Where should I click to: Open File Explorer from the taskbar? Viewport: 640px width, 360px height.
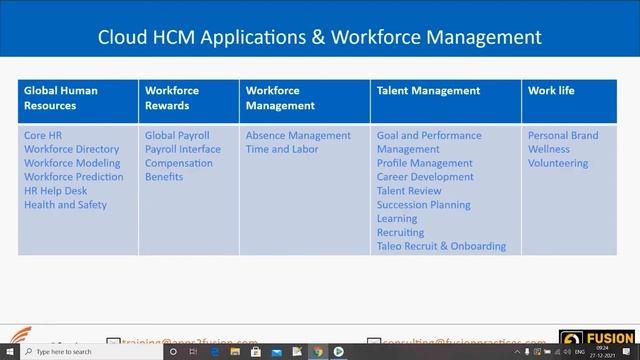(x=235, y=351)
